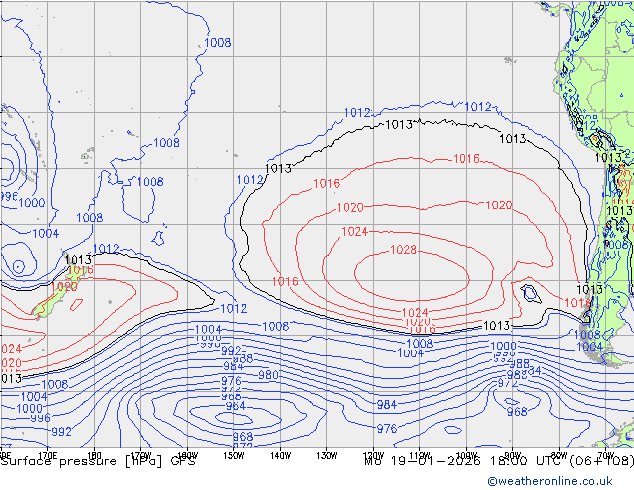
Task: Select the 170W longitude axis label
Action: (140, 456)
